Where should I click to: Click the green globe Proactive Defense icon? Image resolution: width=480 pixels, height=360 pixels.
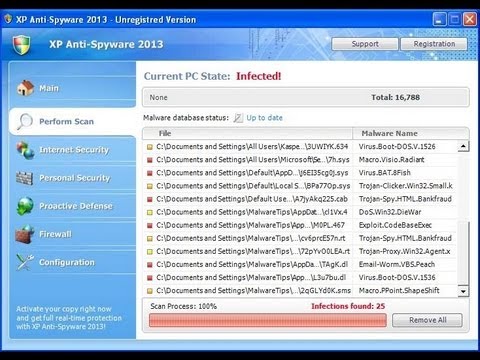(25, 206)
